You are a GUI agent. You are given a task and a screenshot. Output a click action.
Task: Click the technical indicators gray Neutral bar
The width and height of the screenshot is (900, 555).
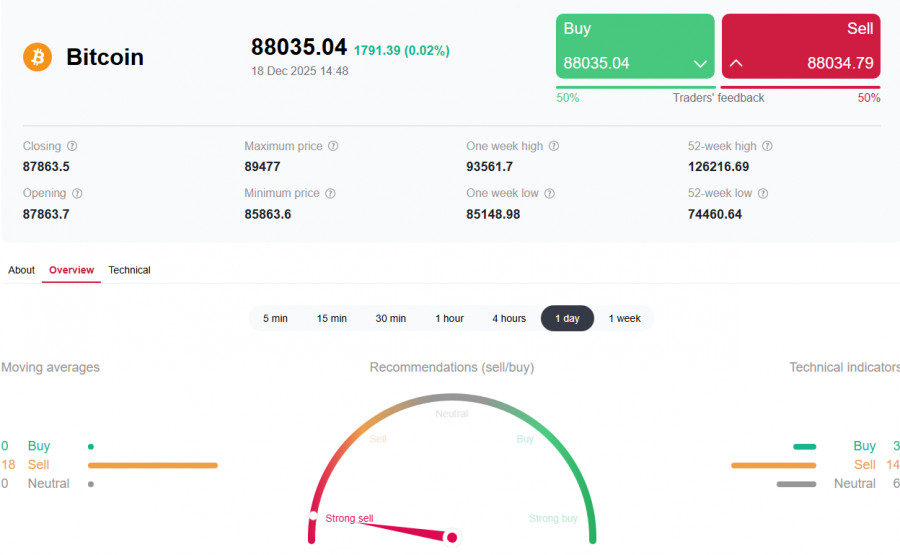click(796, 484)
